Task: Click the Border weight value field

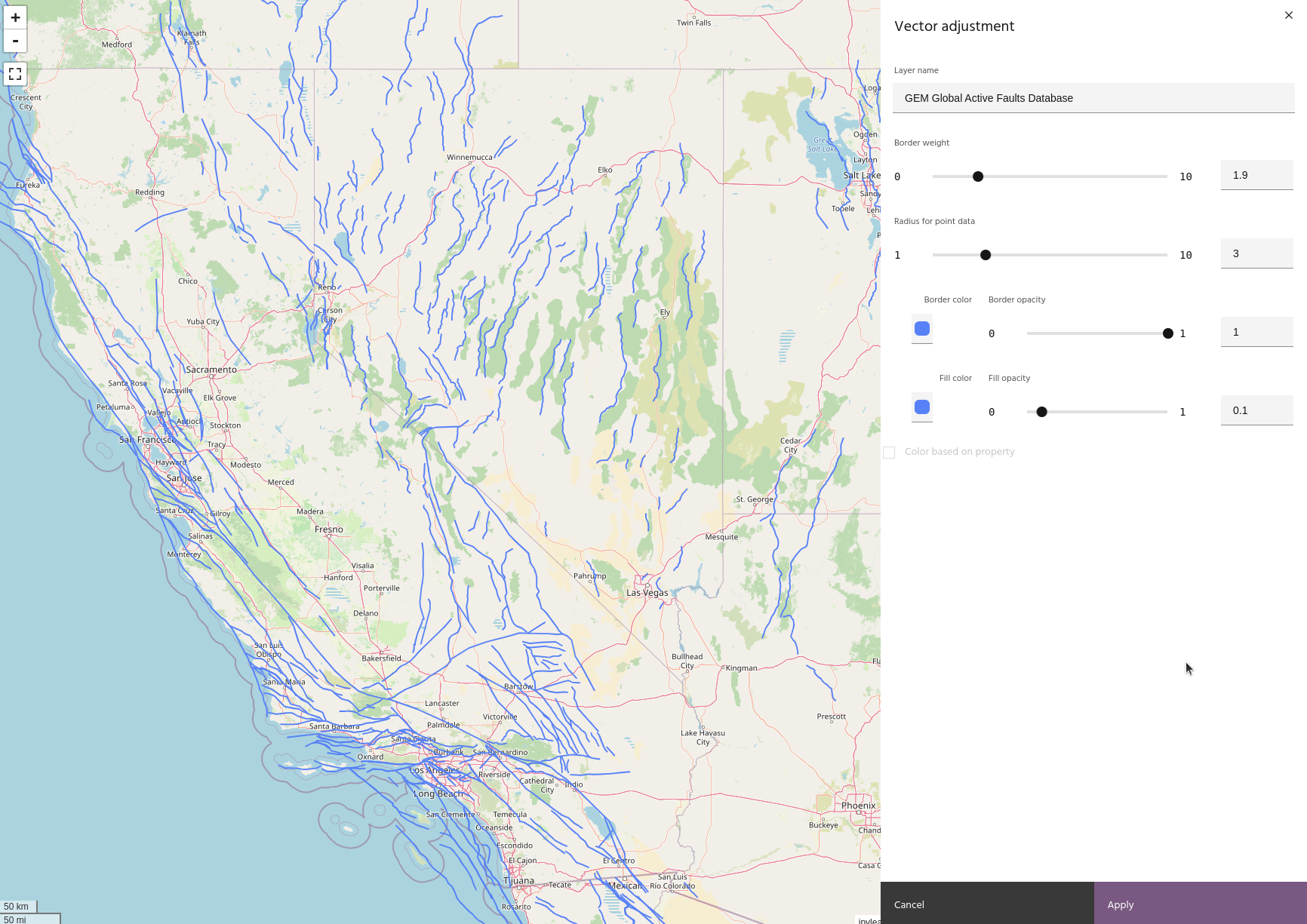Action: click(1256, 175)
